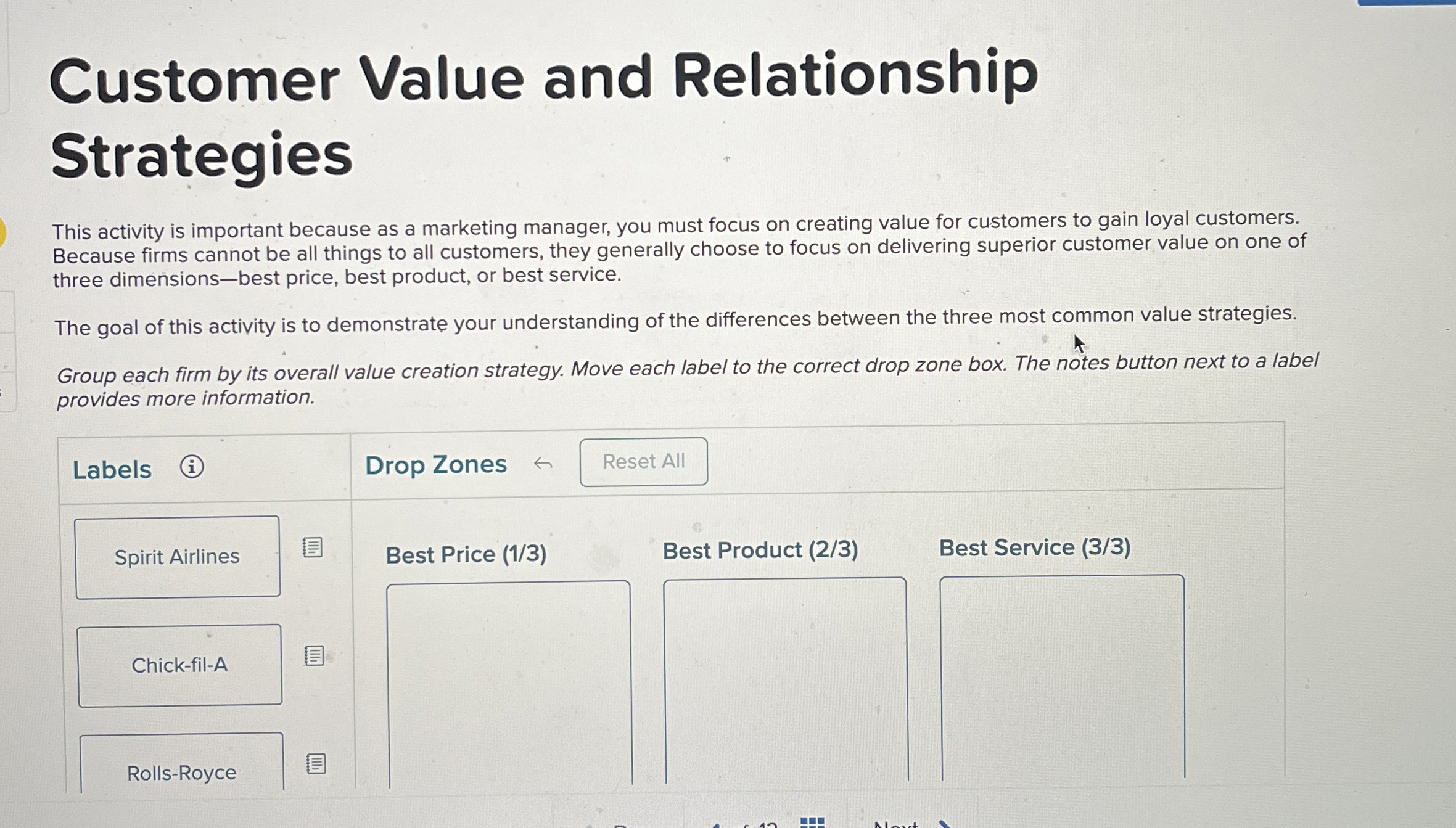This screenshot has width=1456, height=828.
Task: Click the Labels heading
Action: point(112,469)
